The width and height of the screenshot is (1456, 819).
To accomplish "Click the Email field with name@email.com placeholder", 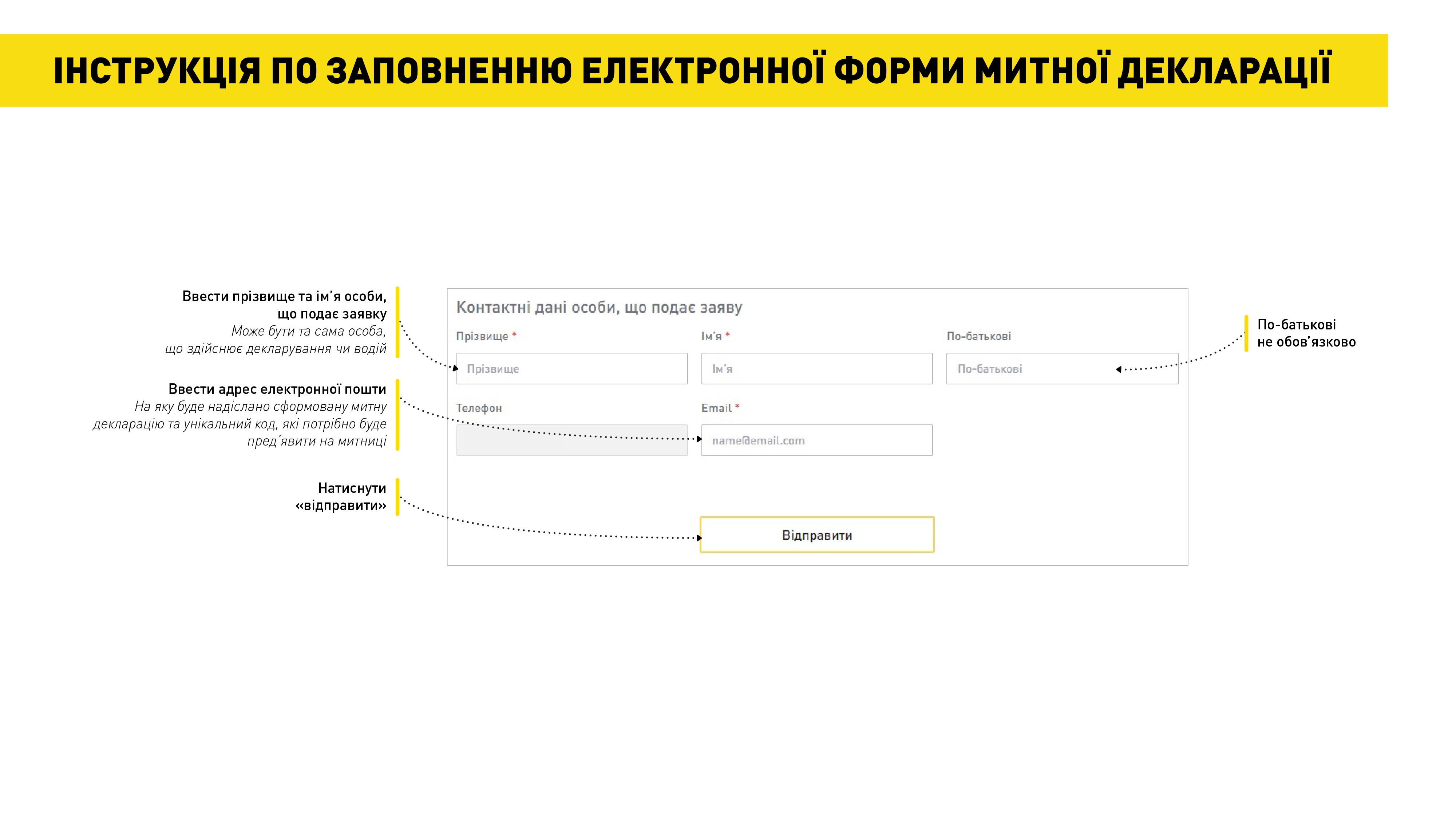I will click(817, 440).
